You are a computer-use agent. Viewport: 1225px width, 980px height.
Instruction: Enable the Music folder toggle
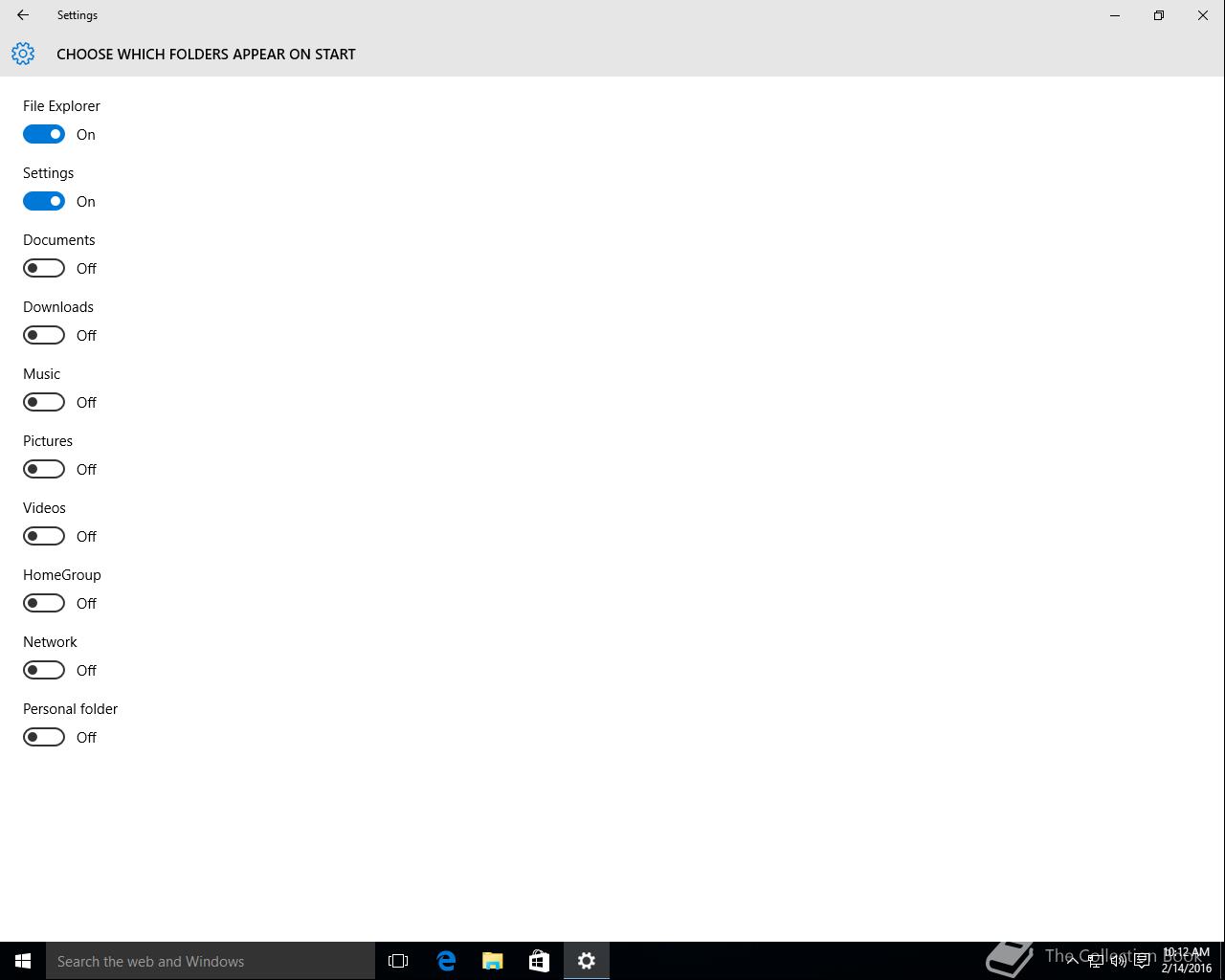point(44,402)
